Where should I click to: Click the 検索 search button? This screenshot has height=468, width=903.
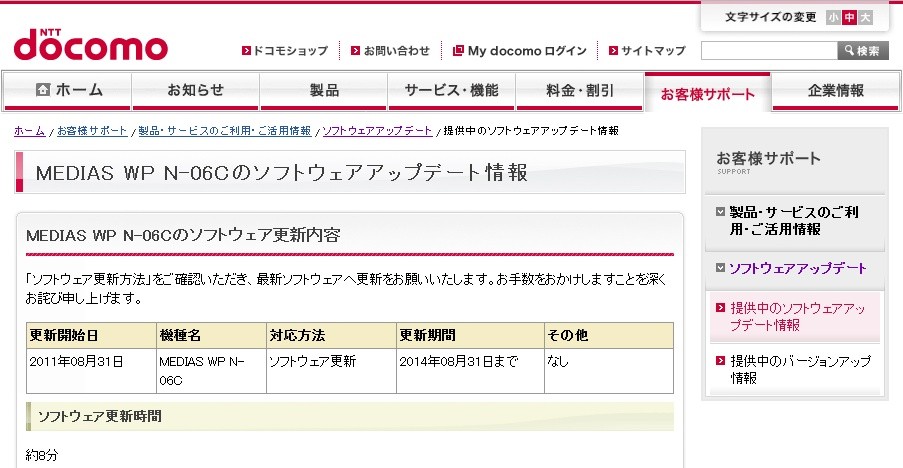tap(863, 51)
